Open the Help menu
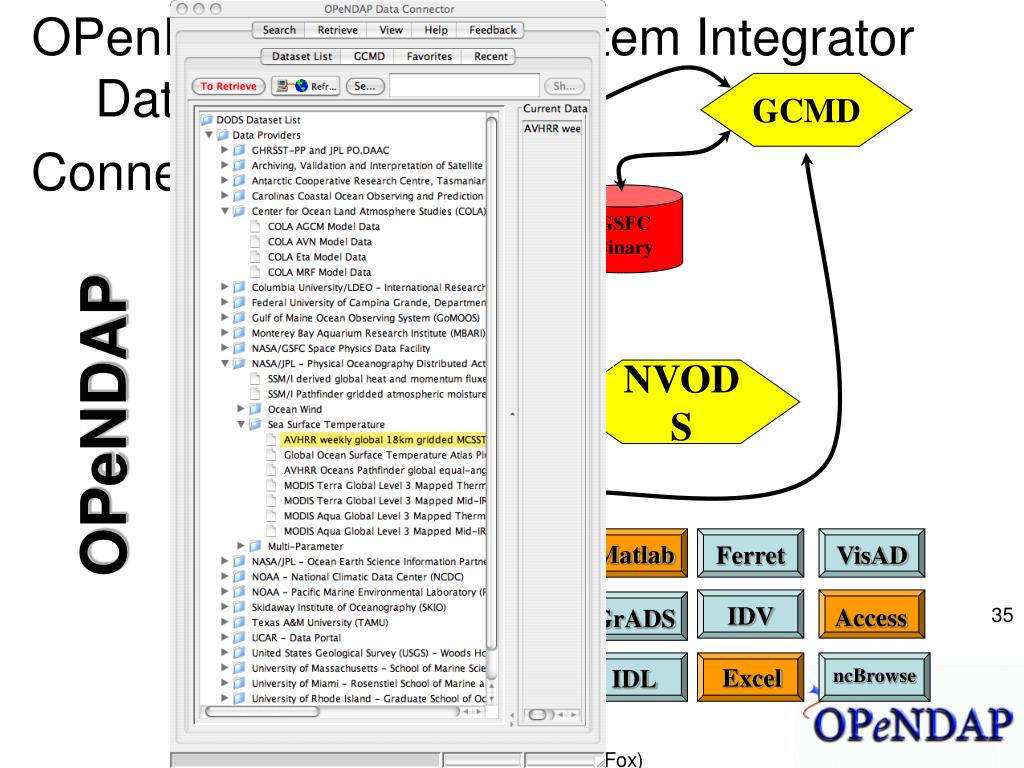 tap(436, 30)
